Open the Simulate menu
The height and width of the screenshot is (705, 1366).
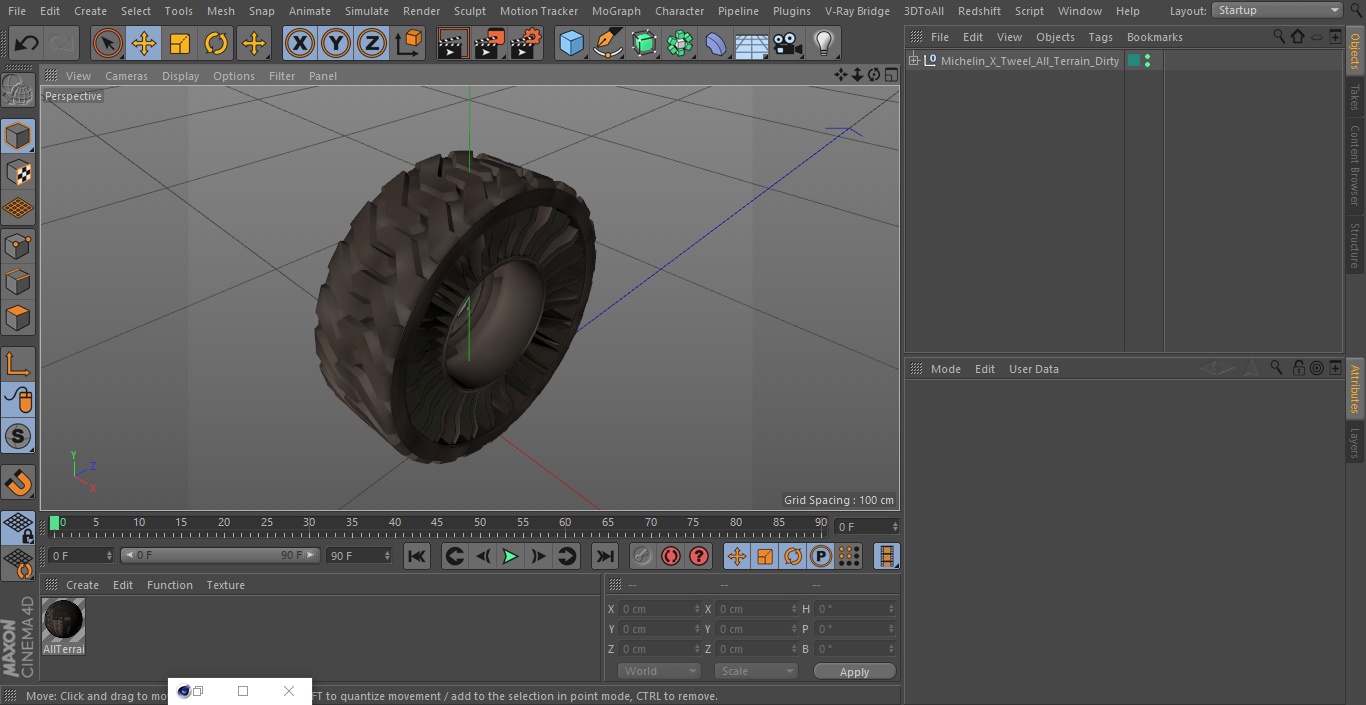[x=367, y=11]
